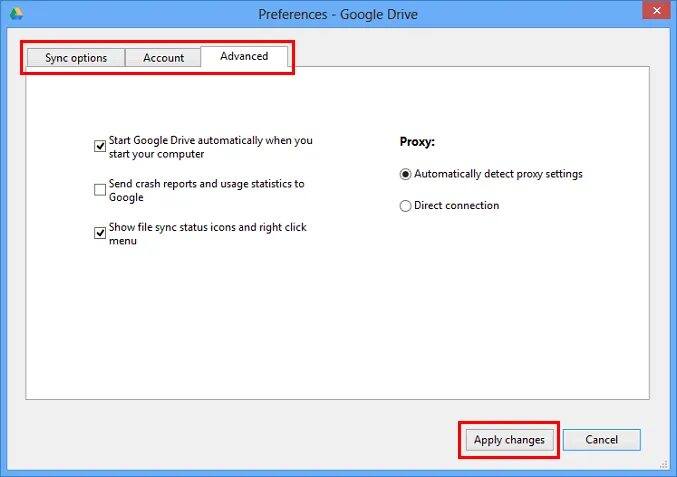The width and height of the screenshot is (677, 477).
Task: Click the window's bottom-right resize grip
Action: pyautogui.click(x=664, y=464)
